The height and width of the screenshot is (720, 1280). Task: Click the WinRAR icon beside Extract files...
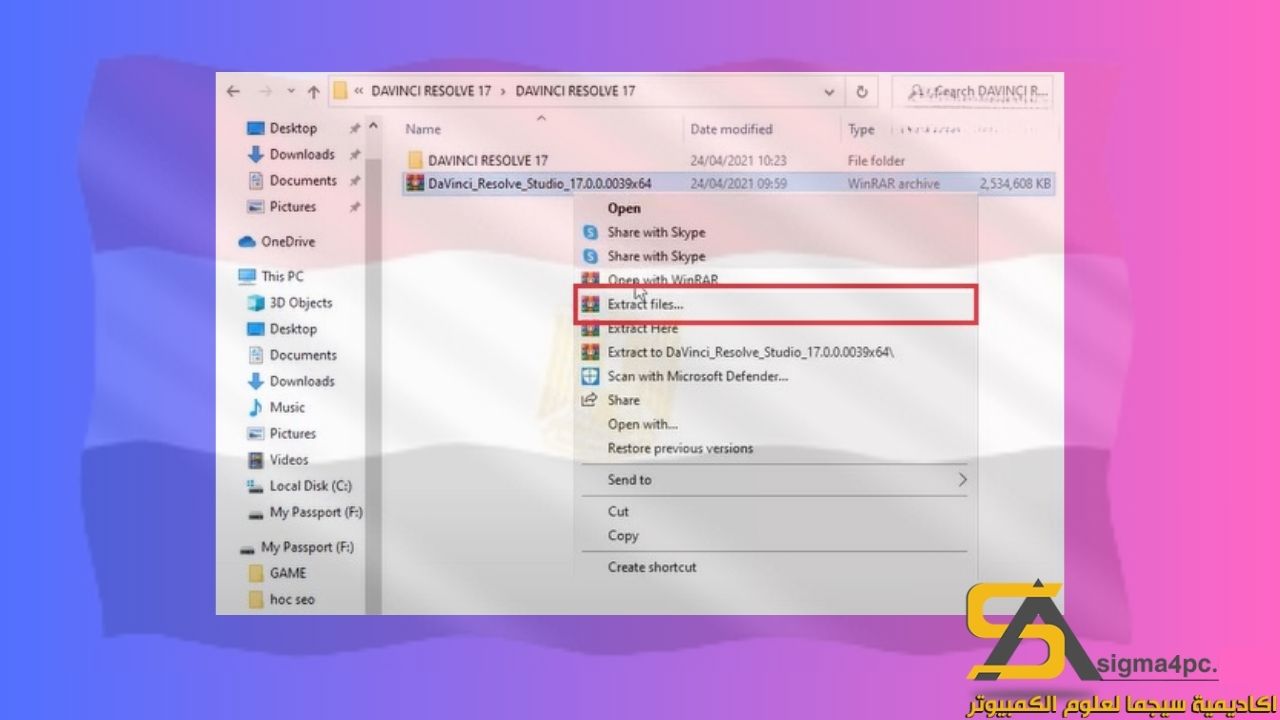590,304
